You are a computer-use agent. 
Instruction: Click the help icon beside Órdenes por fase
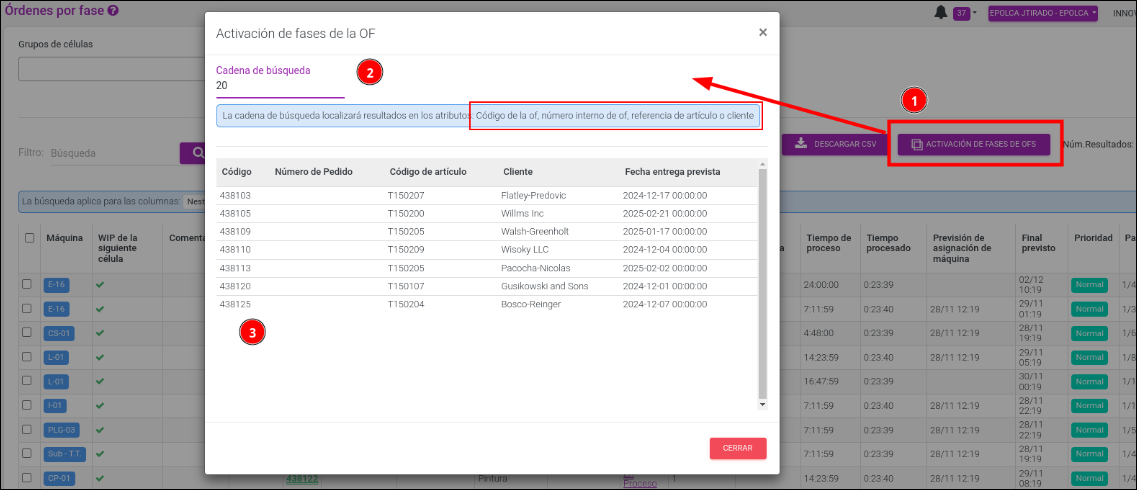(x=112, y=11)
